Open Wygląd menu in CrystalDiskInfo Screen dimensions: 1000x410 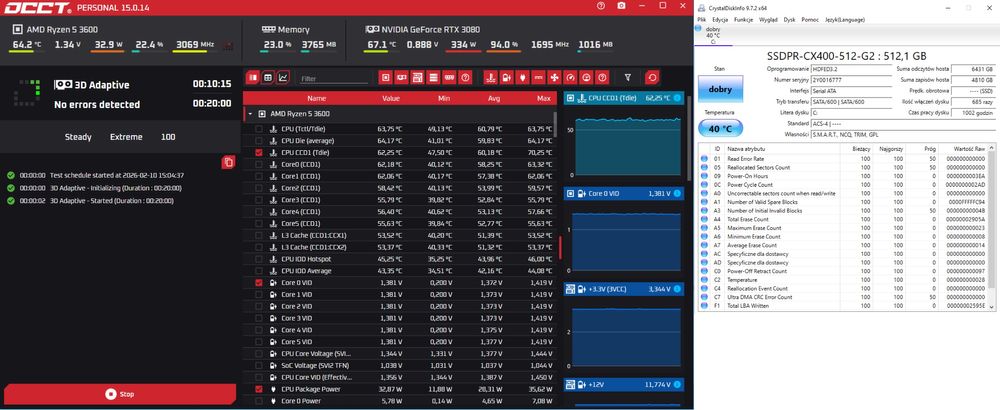point(768,20)
